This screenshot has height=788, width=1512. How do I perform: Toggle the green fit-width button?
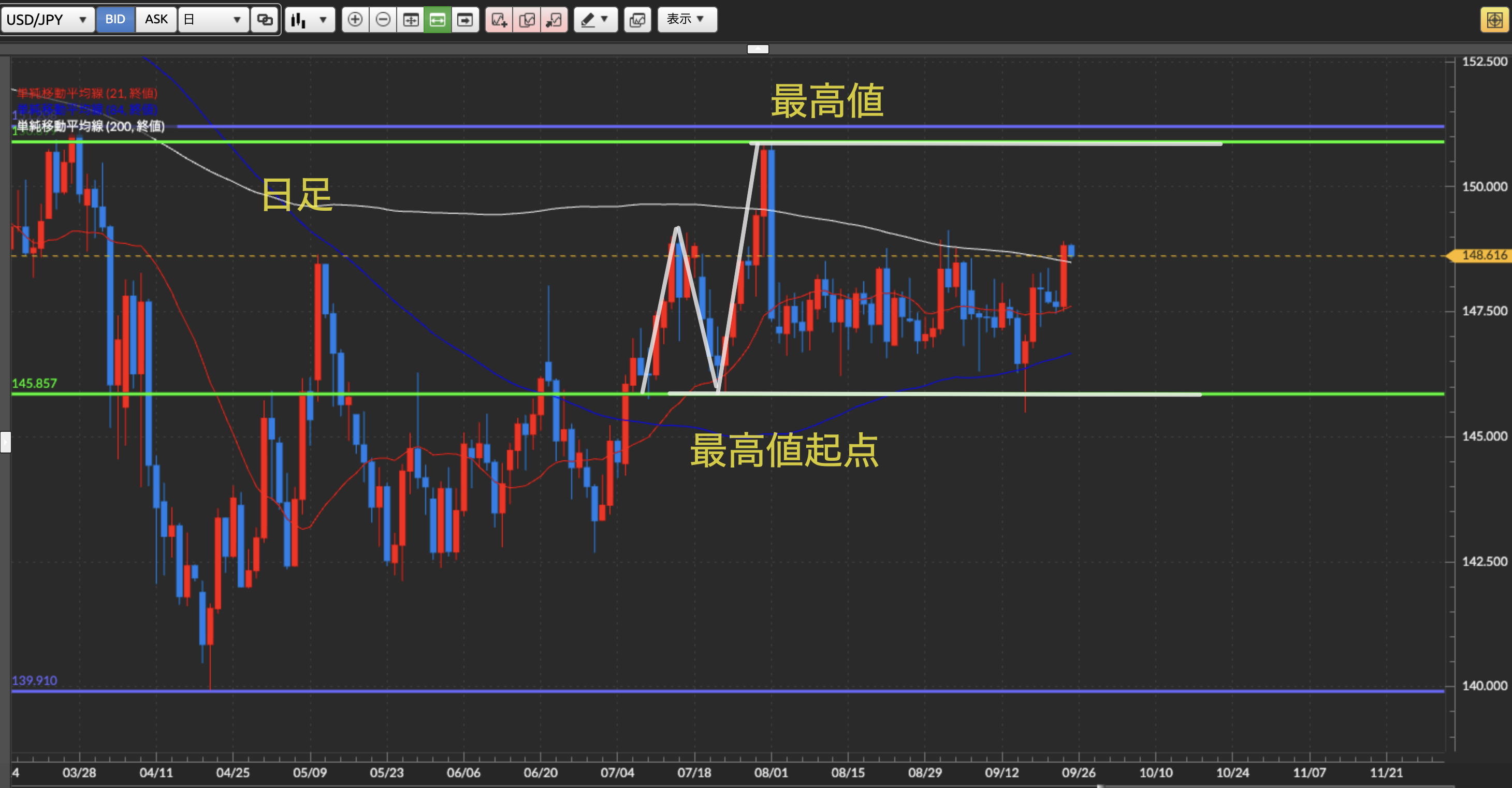coord(437,20)
